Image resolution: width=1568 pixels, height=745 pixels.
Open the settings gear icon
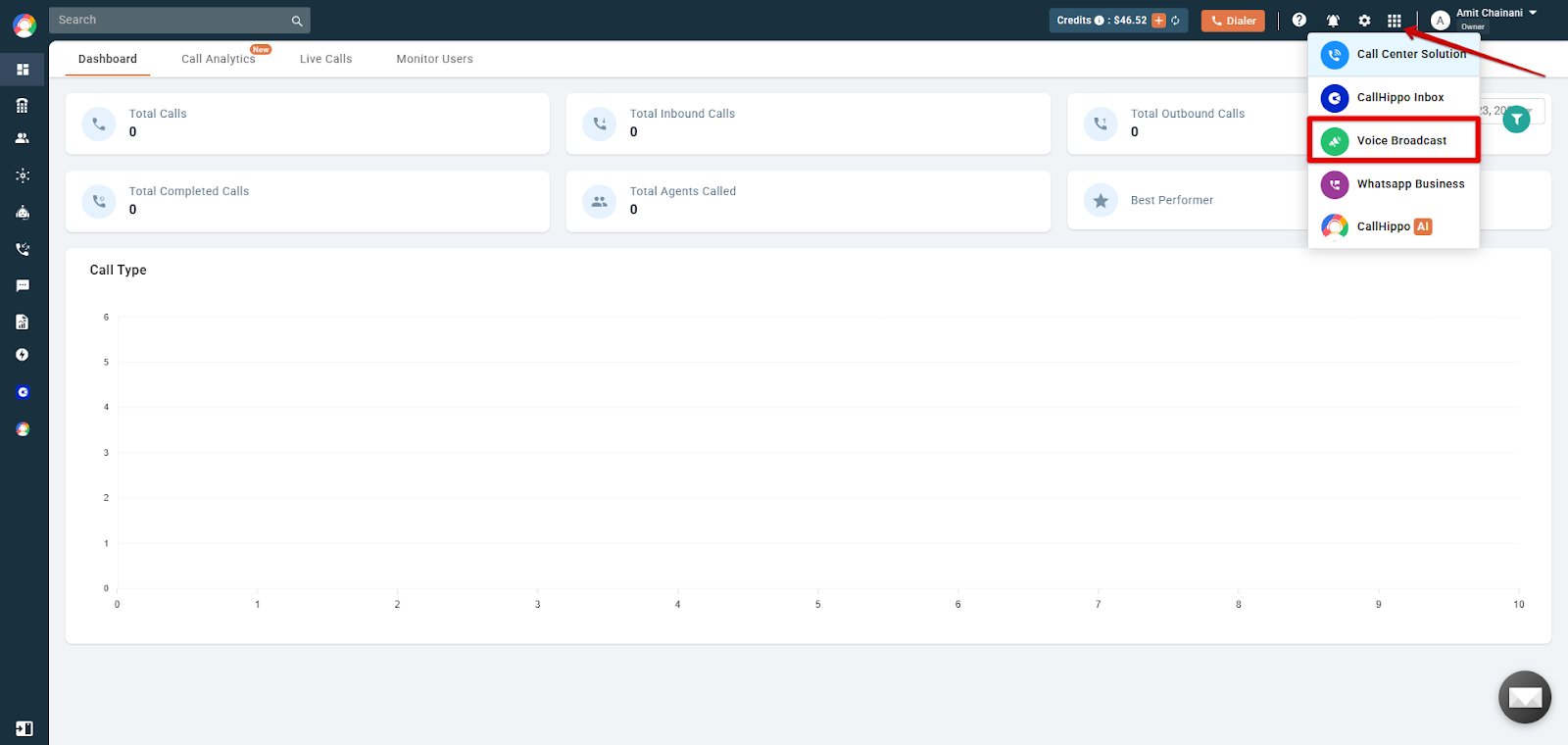(x=1364, y=21)
